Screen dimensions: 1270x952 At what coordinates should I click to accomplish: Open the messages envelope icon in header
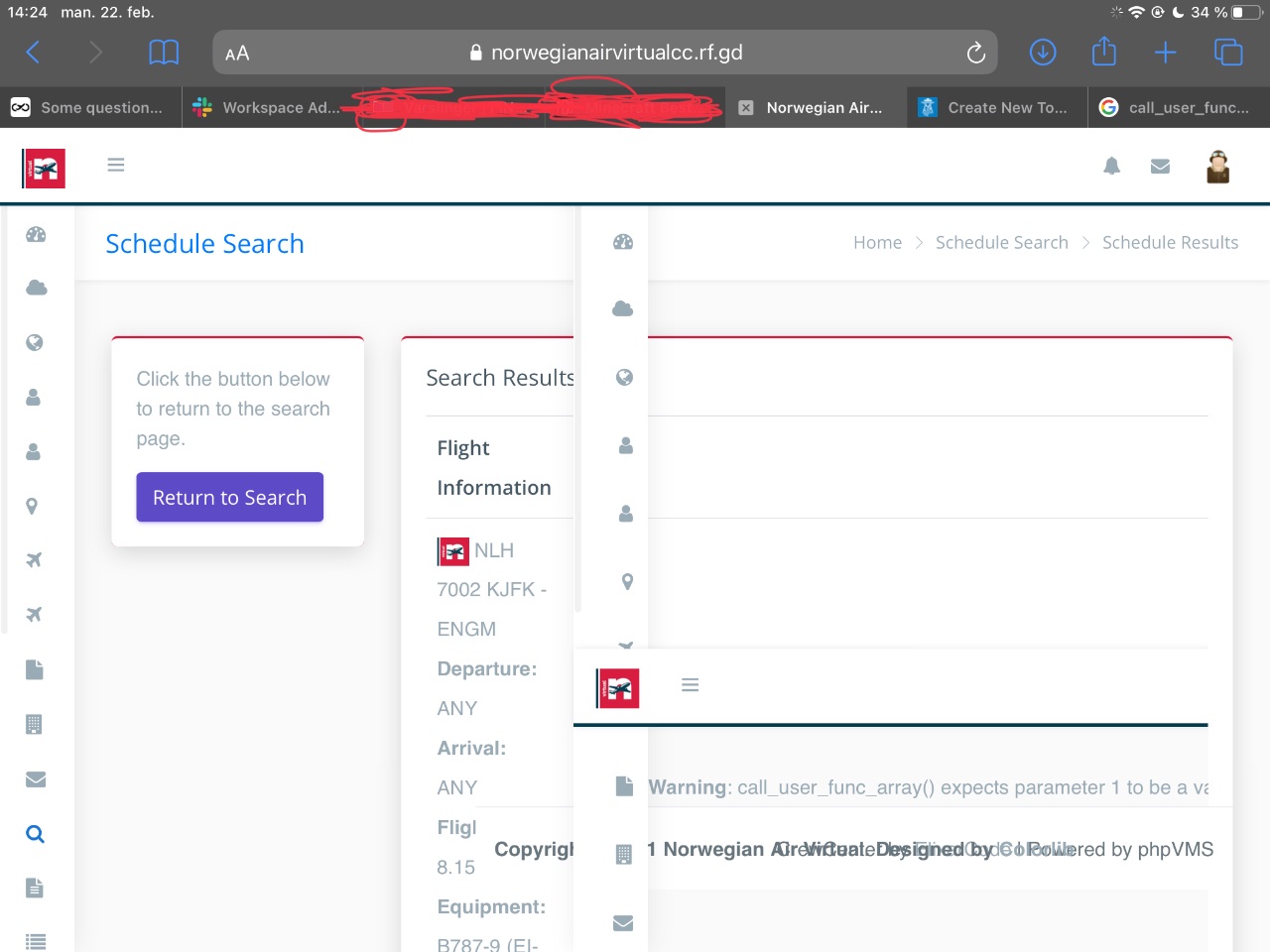(x=1160, y=167)
